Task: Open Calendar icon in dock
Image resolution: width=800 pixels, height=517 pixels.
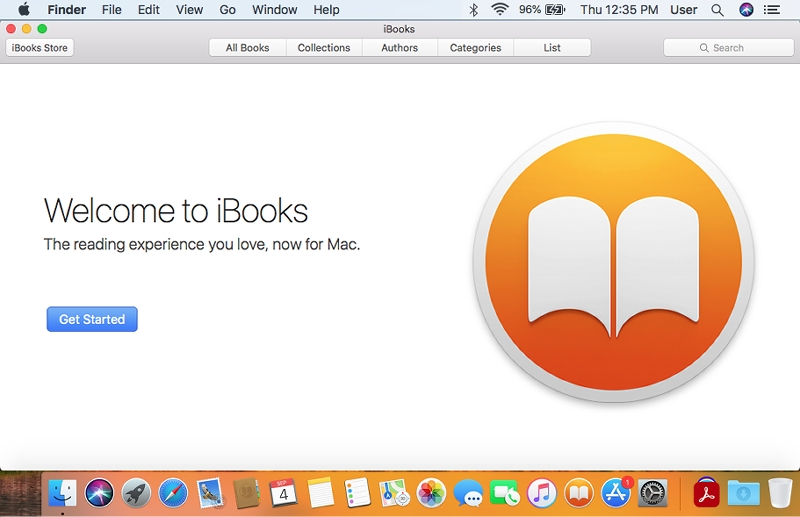Action: [x=283, y=494]
